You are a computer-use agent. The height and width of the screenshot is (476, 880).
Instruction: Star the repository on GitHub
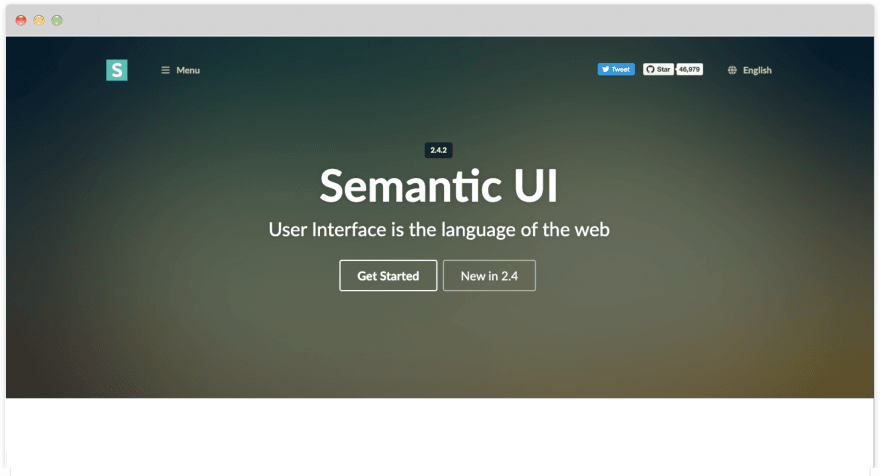click(658, 69)
